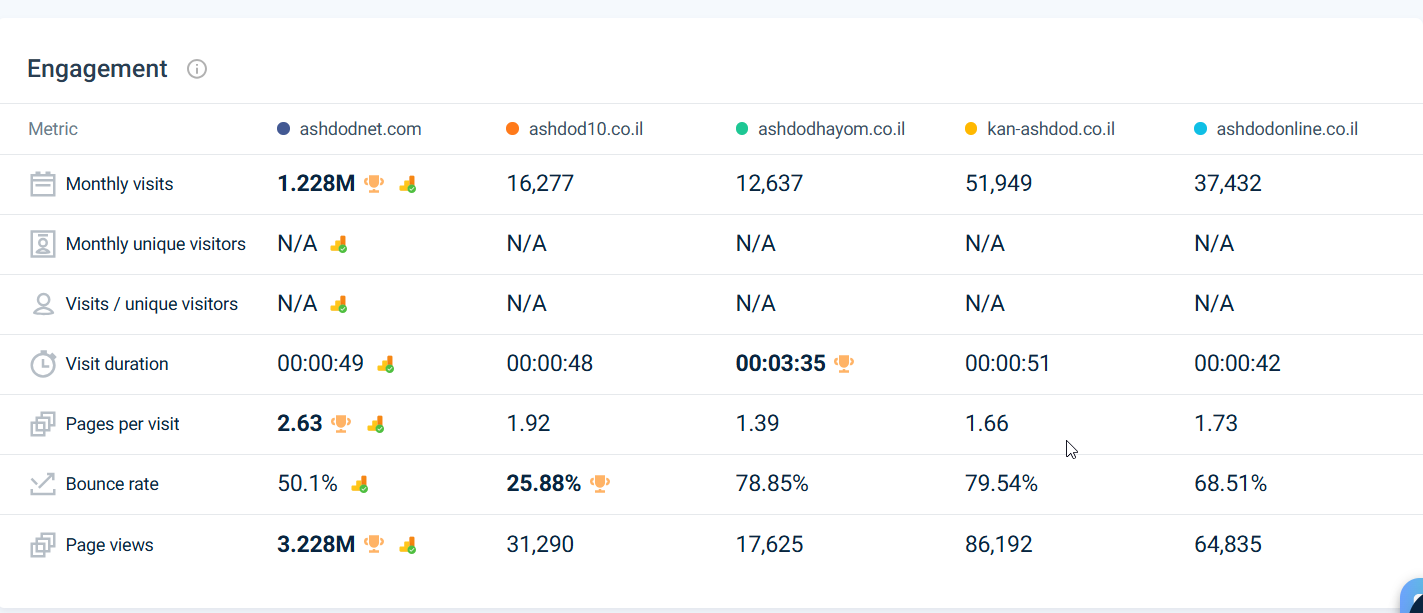Screen dimensions: 1423x613
Task: Click the 1.228M monthly visits value
Action: click(x=316, y=184)
